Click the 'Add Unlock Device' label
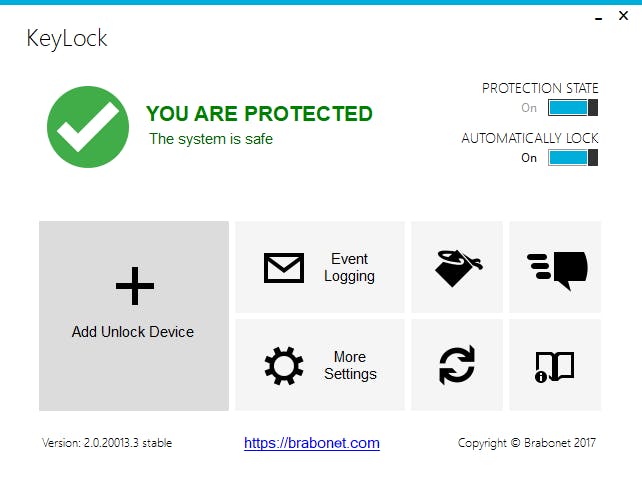642x496 pixels. click(x=133, y=332)
